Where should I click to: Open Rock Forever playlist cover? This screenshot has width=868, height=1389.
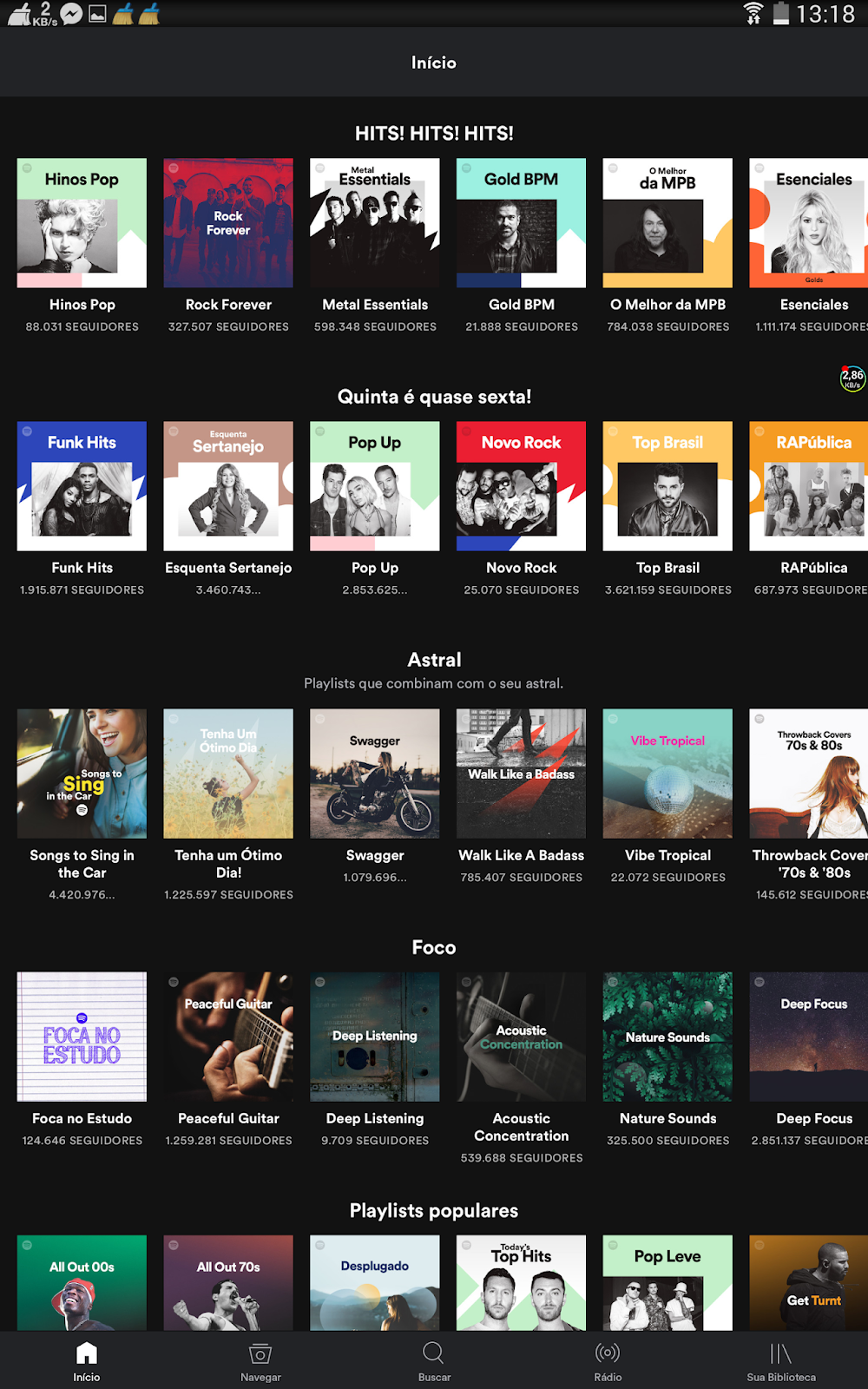point(228,223)
